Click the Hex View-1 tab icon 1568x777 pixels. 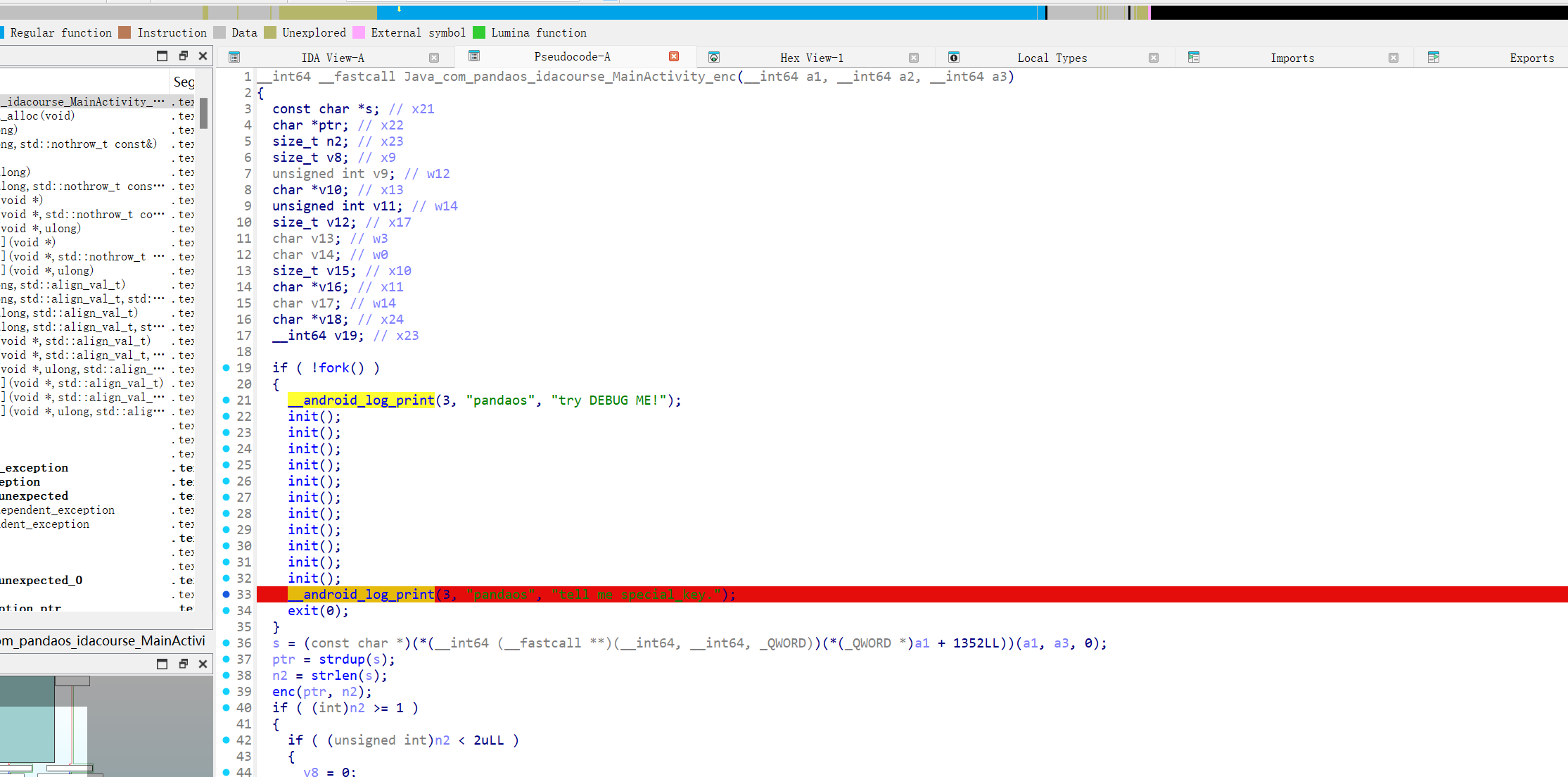[x=713, y=57]
